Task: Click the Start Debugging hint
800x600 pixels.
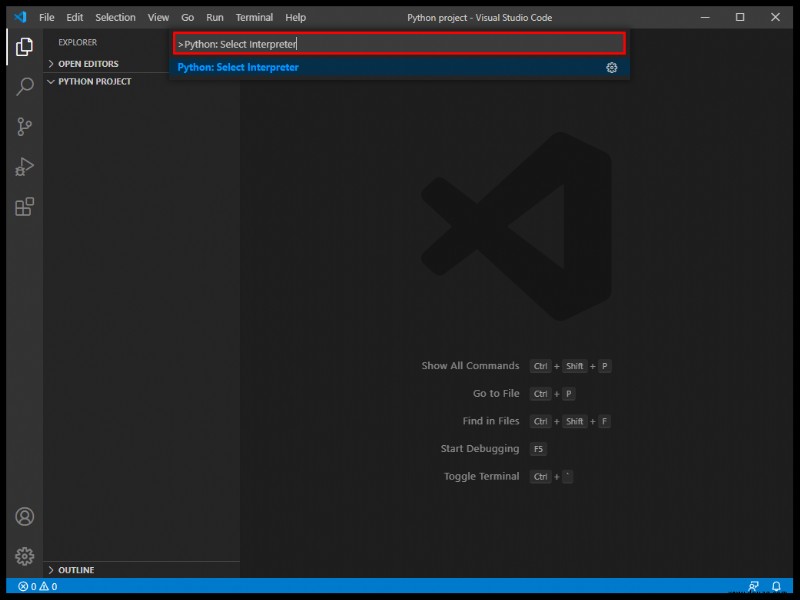Action: coord(480,448)
